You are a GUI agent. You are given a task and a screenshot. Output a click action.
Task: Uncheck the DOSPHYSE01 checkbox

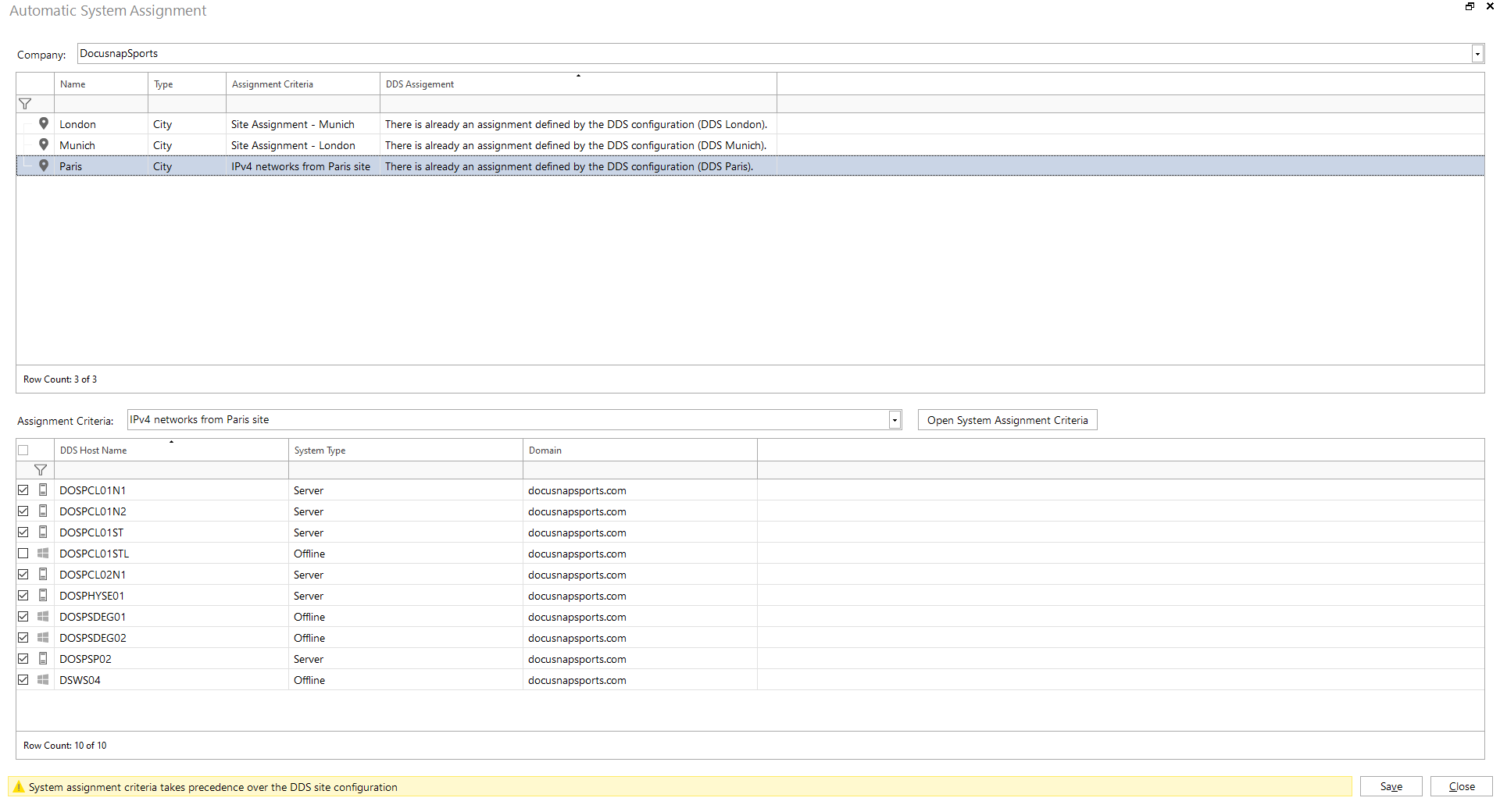(x=23, y=596)
